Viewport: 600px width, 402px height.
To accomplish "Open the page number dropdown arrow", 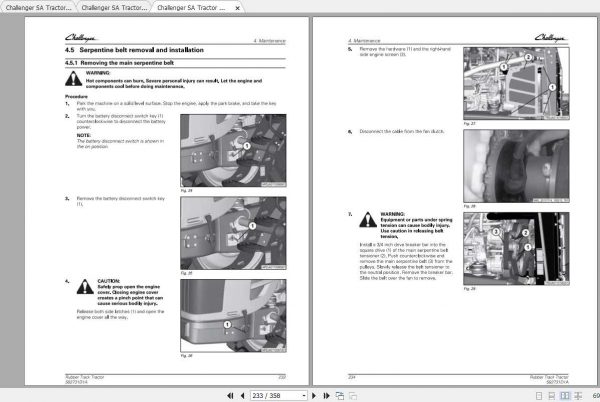I will coord(304,395).
